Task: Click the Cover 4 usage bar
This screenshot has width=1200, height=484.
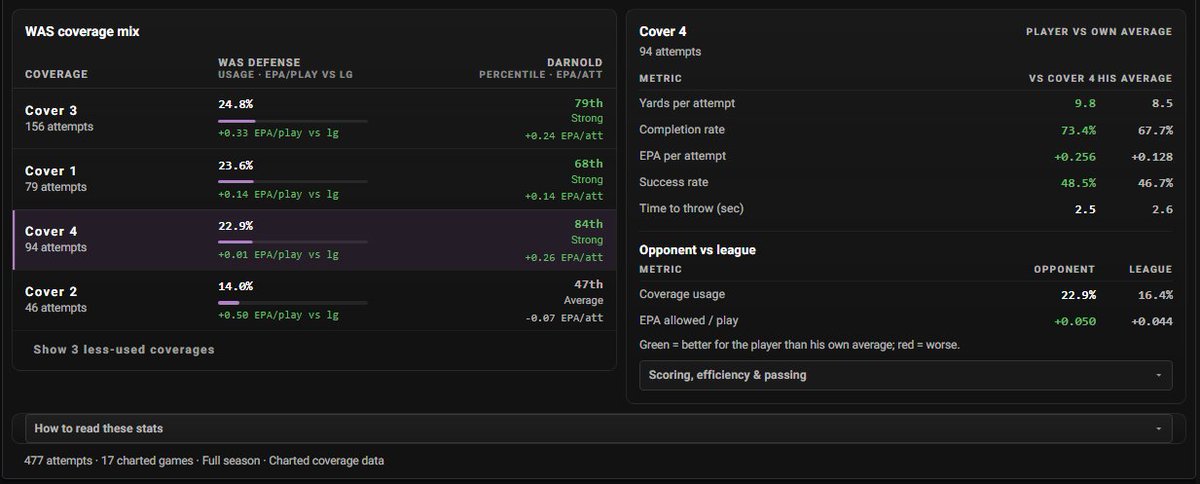Action: (292, 242)
